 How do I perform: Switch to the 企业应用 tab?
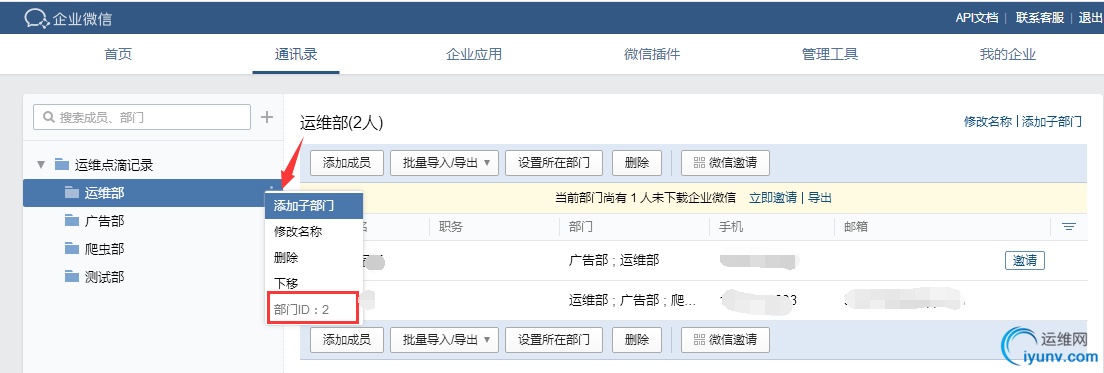[x=474, y=54]
